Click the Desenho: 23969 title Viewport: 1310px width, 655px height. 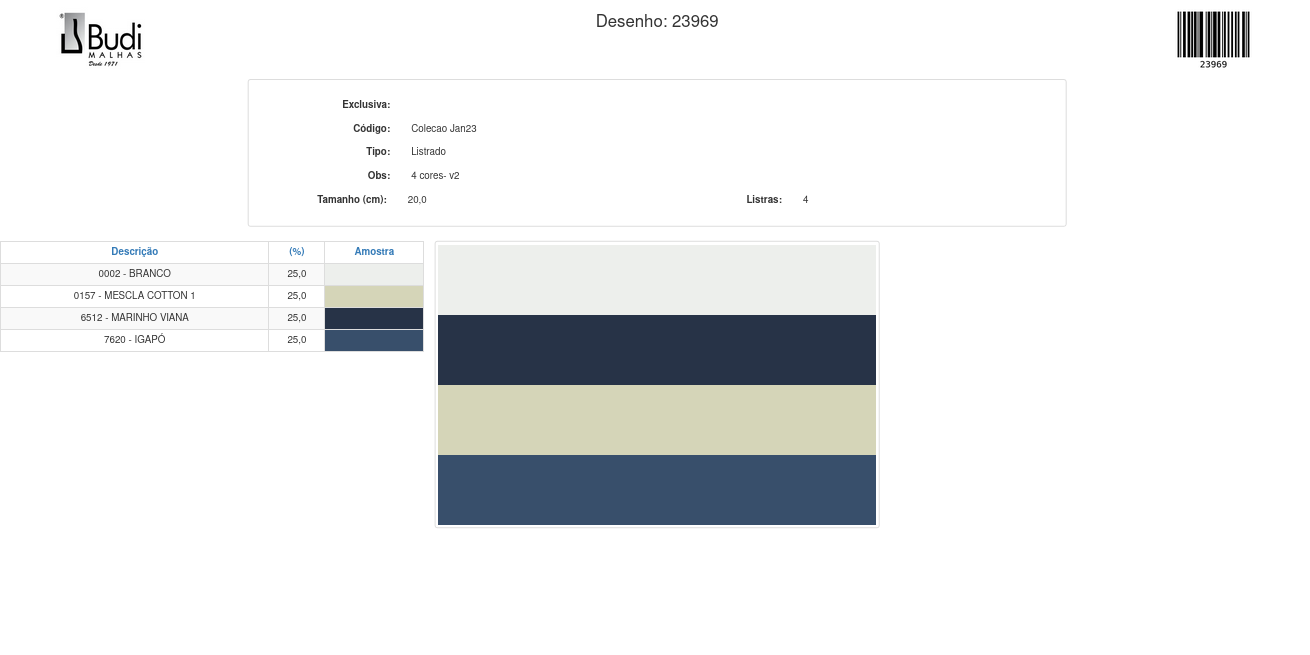point(657,21)
